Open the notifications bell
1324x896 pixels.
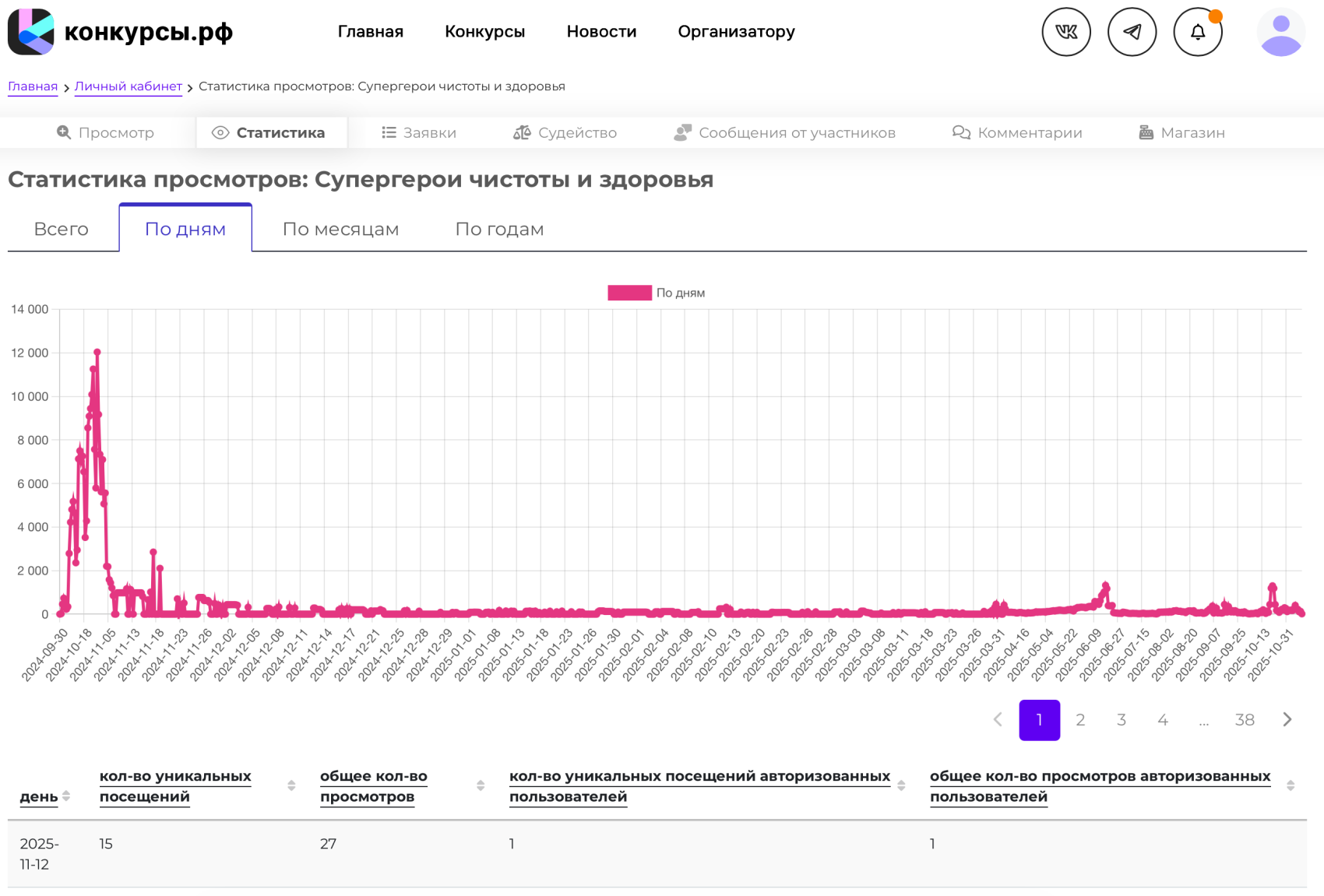(x=1197, y=32)
